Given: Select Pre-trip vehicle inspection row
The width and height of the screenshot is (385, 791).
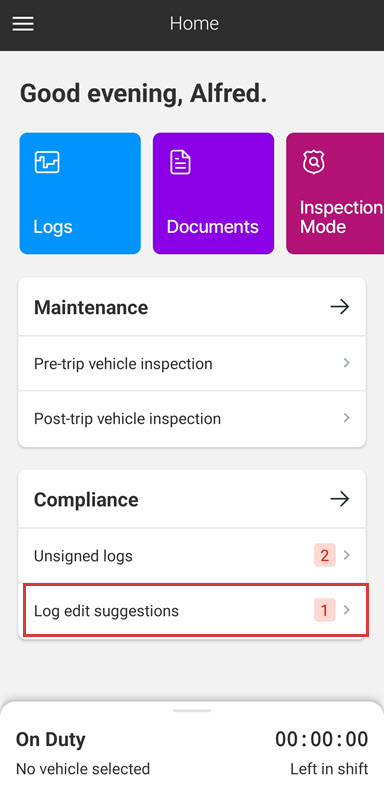Looking at the screenshot, I should point(192,363).
